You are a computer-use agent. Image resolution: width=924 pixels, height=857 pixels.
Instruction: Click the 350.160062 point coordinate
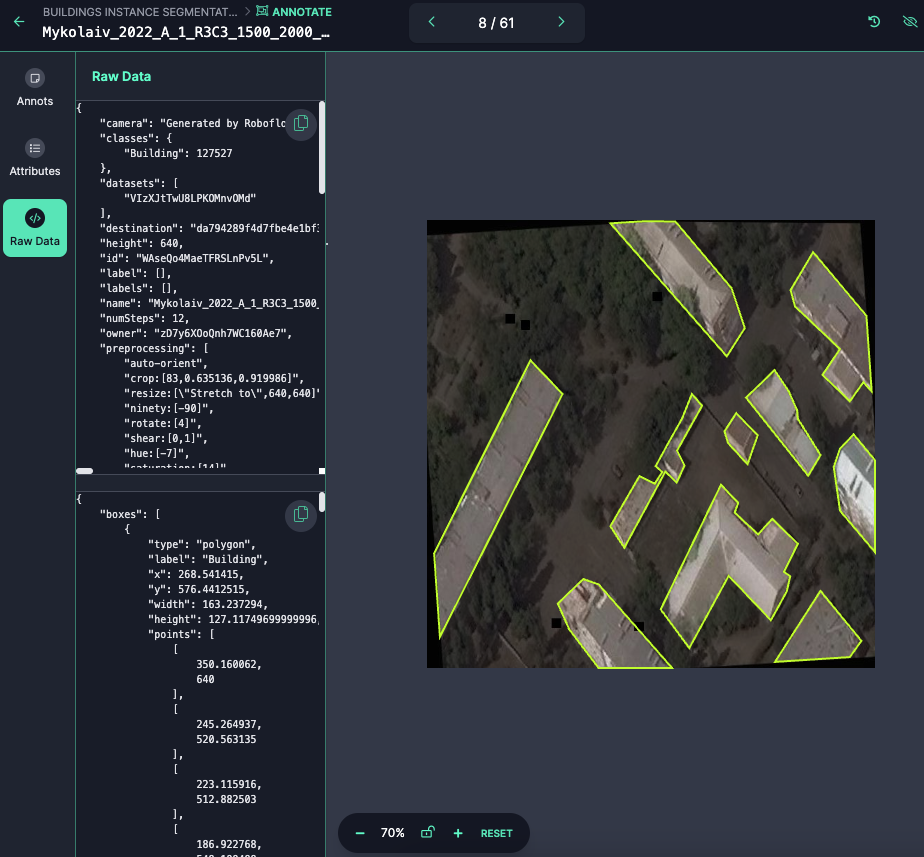coord(229,664)
